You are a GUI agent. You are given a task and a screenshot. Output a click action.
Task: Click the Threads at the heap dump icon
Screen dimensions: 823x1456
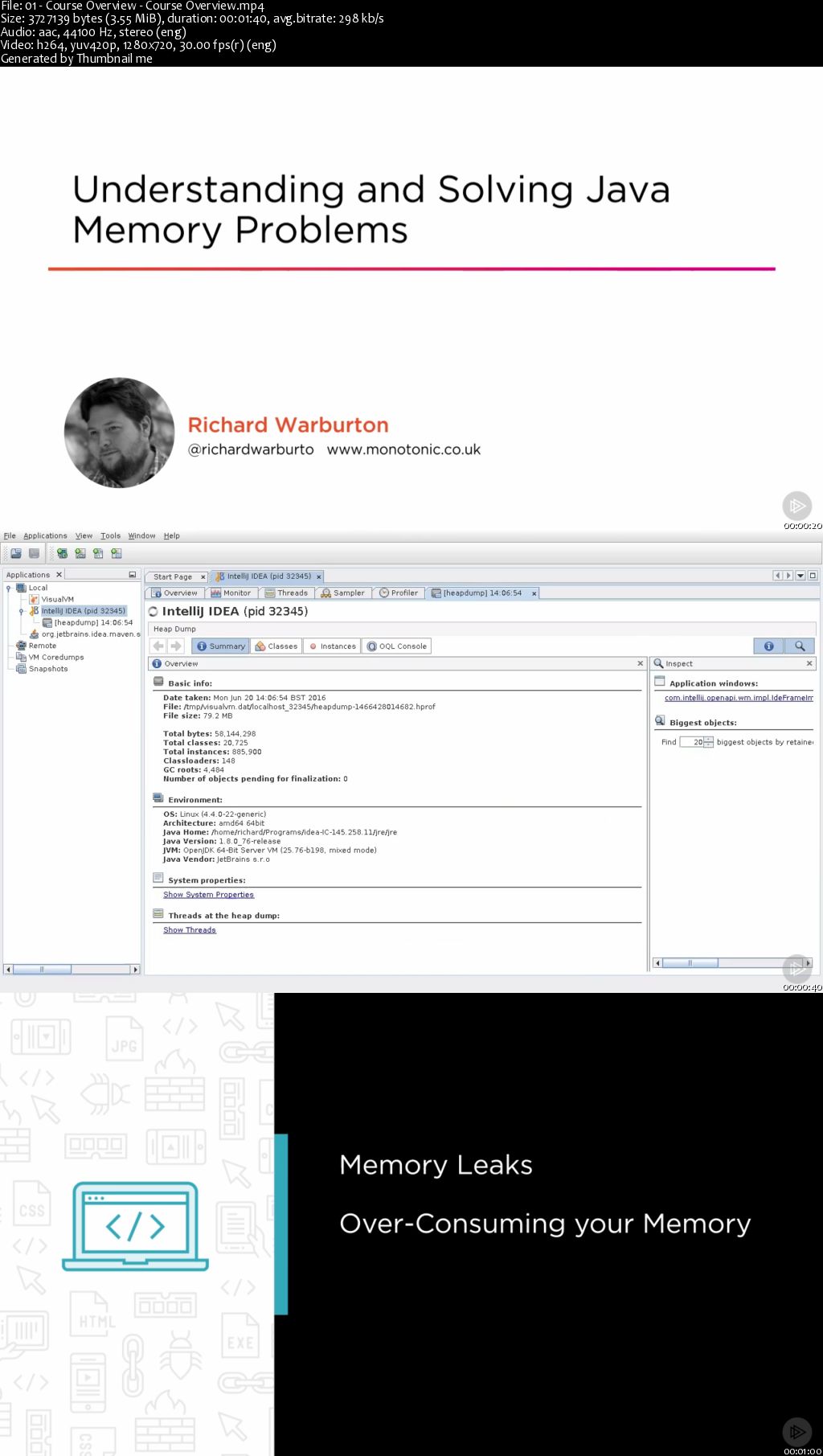(158, 913)
